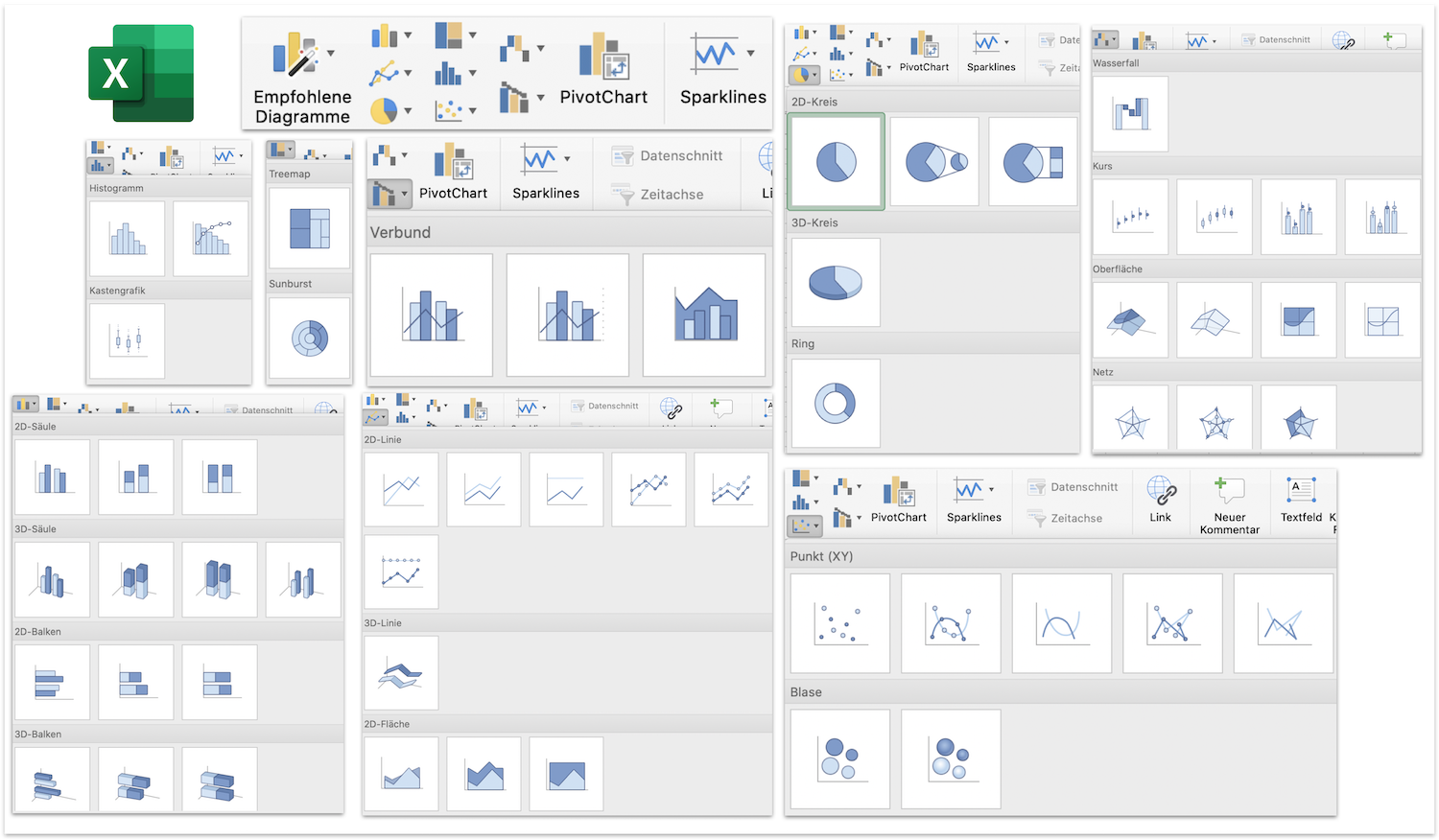
Task: Open the Empfohlene Diagramme dropdown arrow
Action: tap(331, 54)
